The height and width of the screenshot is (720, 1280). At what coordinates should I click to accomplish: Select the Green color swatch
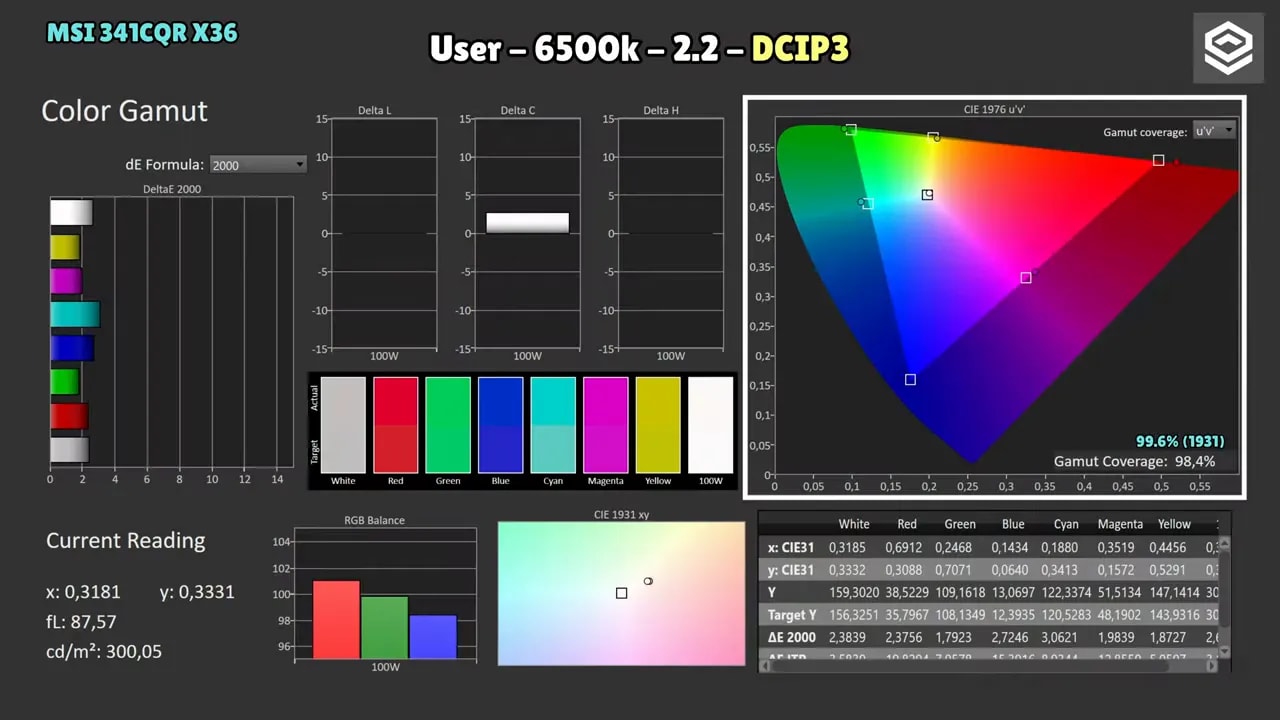[448, 424]
